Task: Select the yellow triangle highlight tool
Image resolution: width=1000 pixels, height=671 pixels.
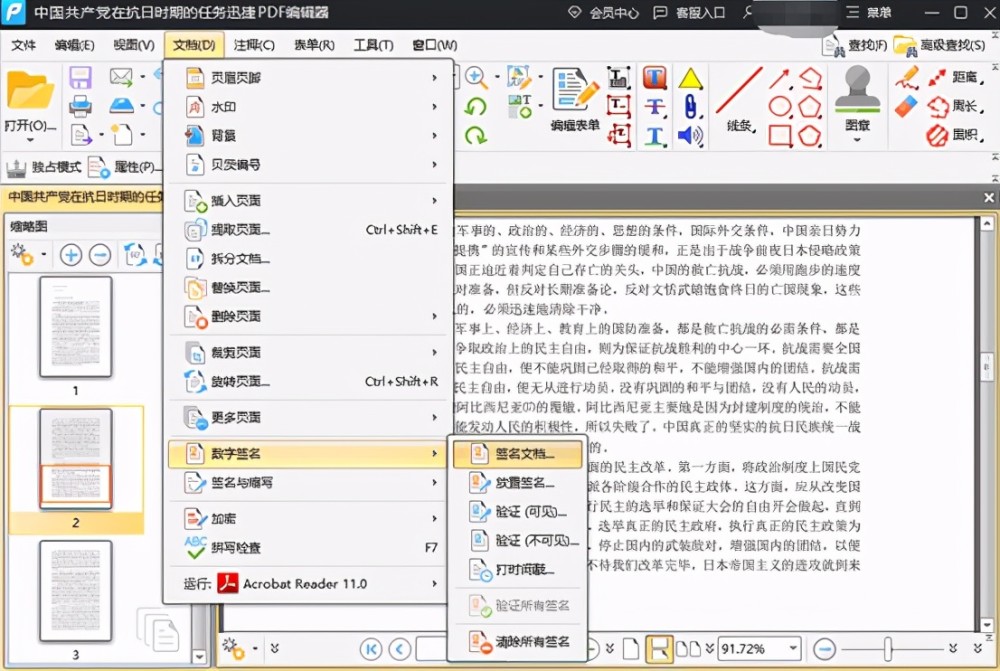Action: (x=691, y=78)
